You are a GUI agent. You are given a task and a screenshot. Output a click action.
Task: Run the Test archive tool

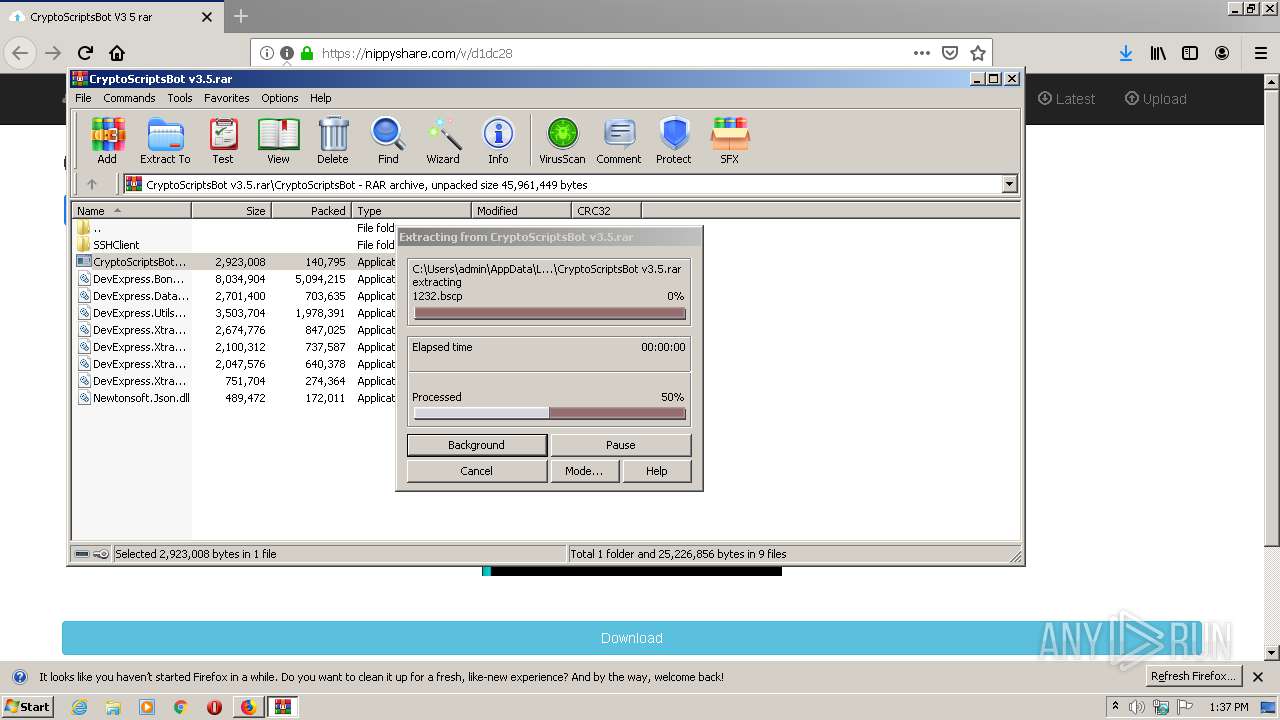(223, 140)
